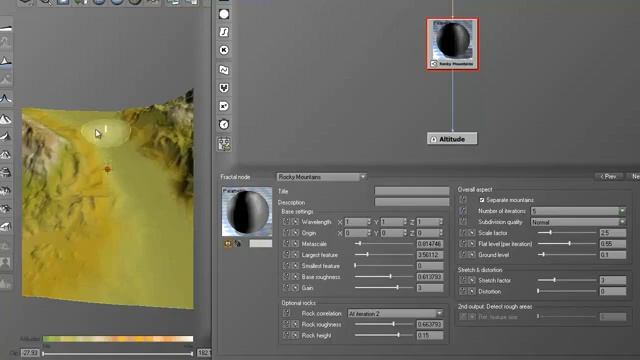Click the Rock roughness slider
Image resolution: width=640 pixels, height=360 pixels.
384,324
